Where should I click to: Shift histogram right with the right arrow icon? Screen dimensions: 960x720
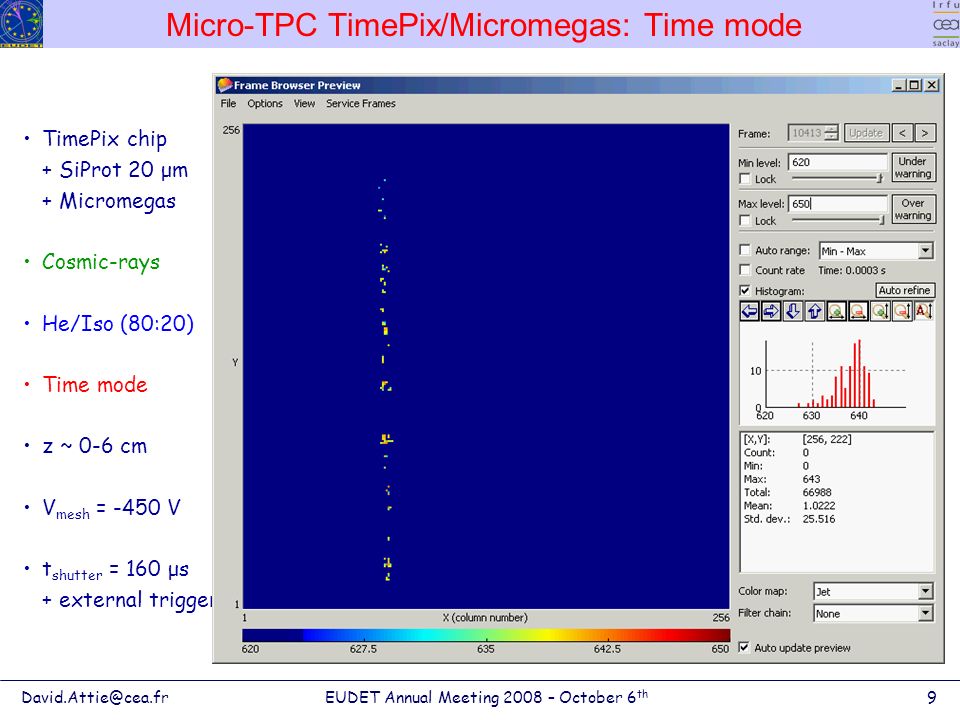[771, 311]
